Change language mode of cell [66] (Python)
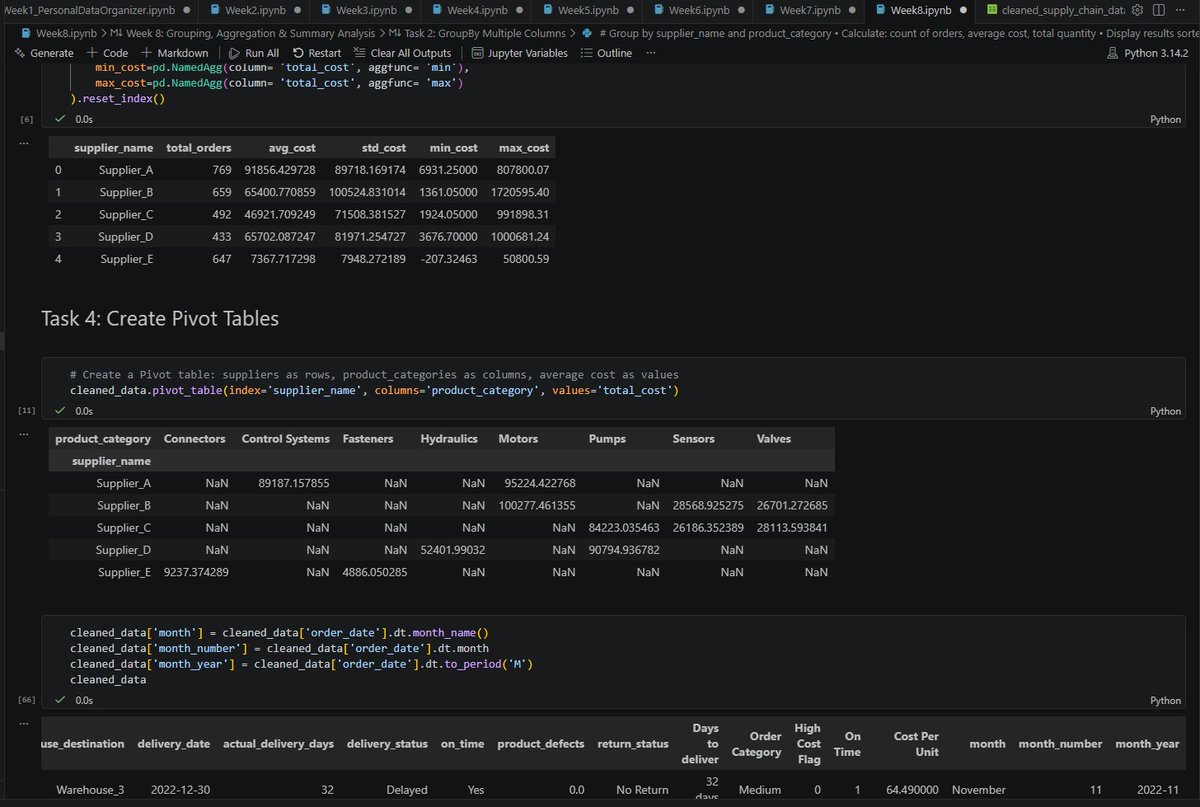 pyautogui.click(x=1166, y=701)
